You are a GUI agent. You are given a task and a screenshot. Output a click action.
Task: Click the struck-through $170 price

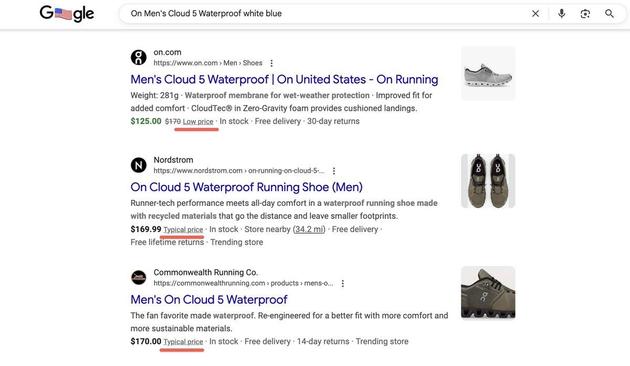tap(173, 121)
